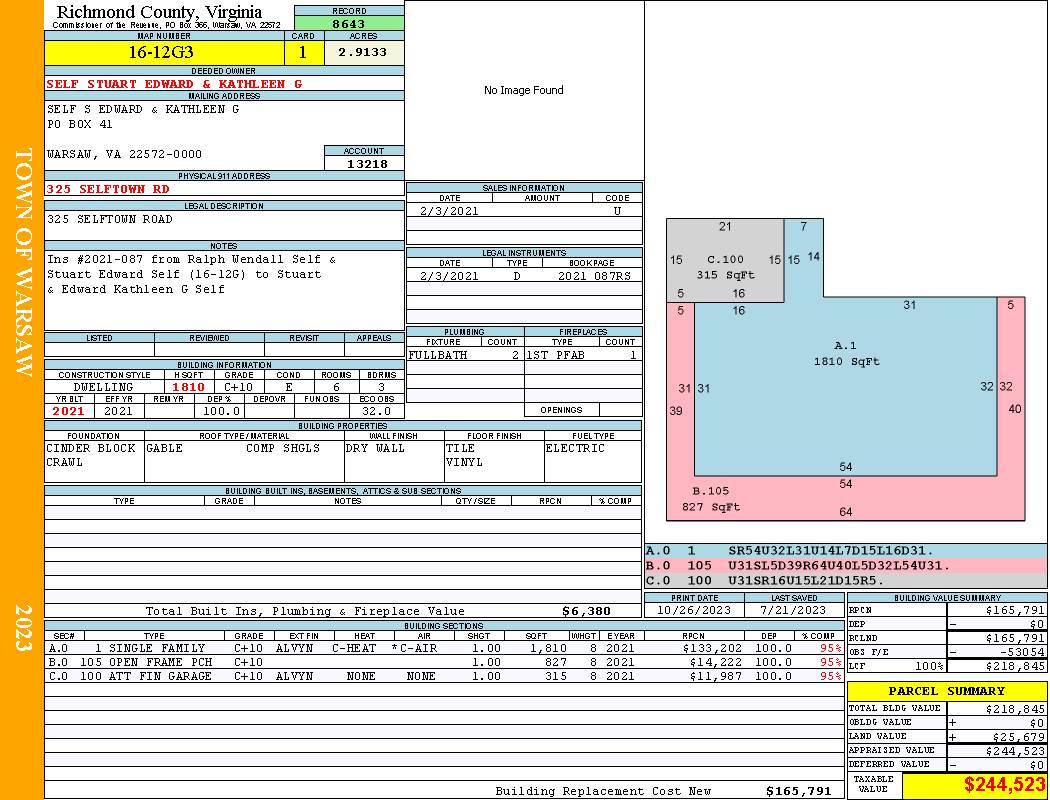
Task: Click the rooms value 6
Action: click(336, 387)
